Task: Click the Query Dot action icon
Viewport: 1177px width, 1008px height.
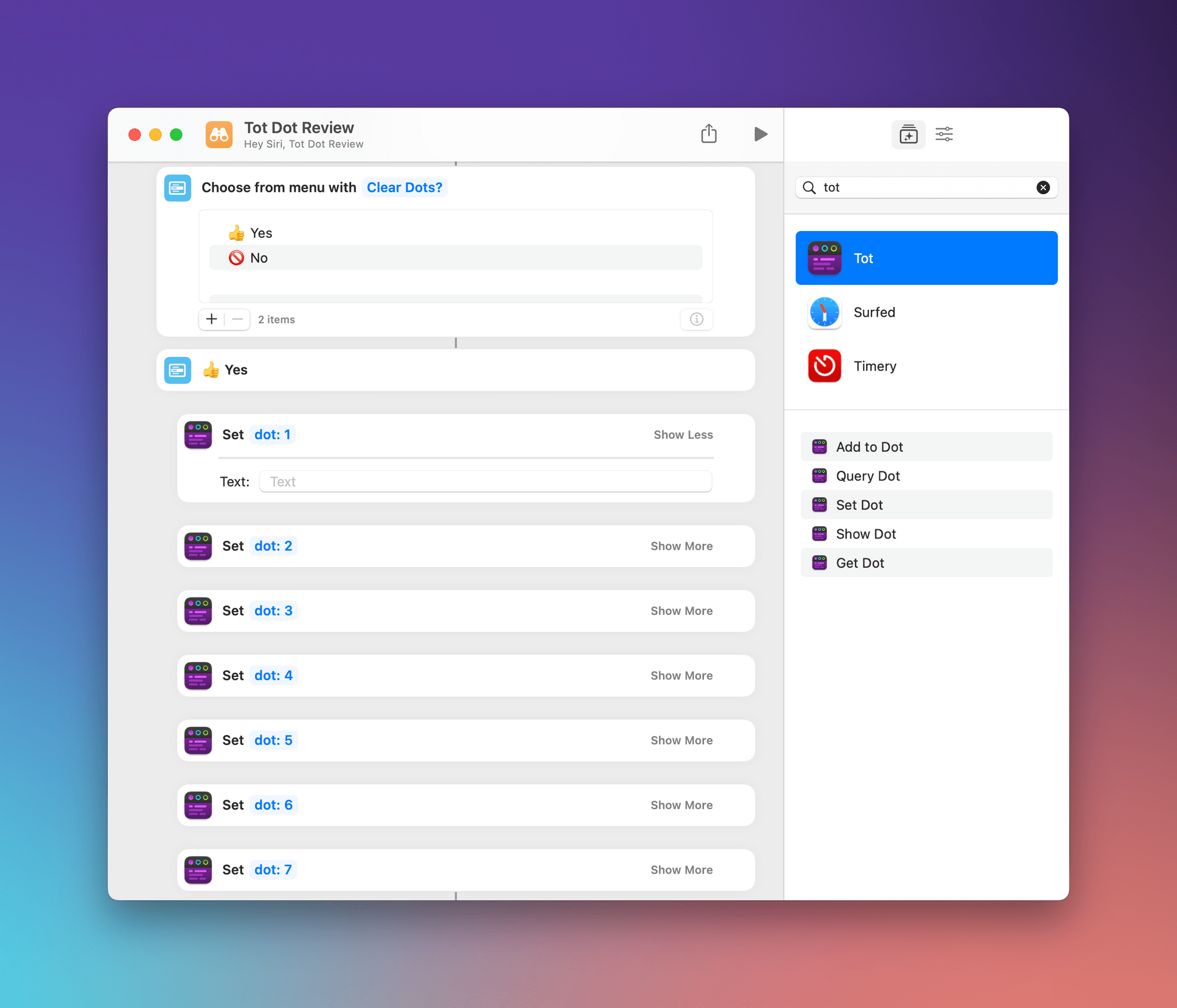Action: coord(820,475)
